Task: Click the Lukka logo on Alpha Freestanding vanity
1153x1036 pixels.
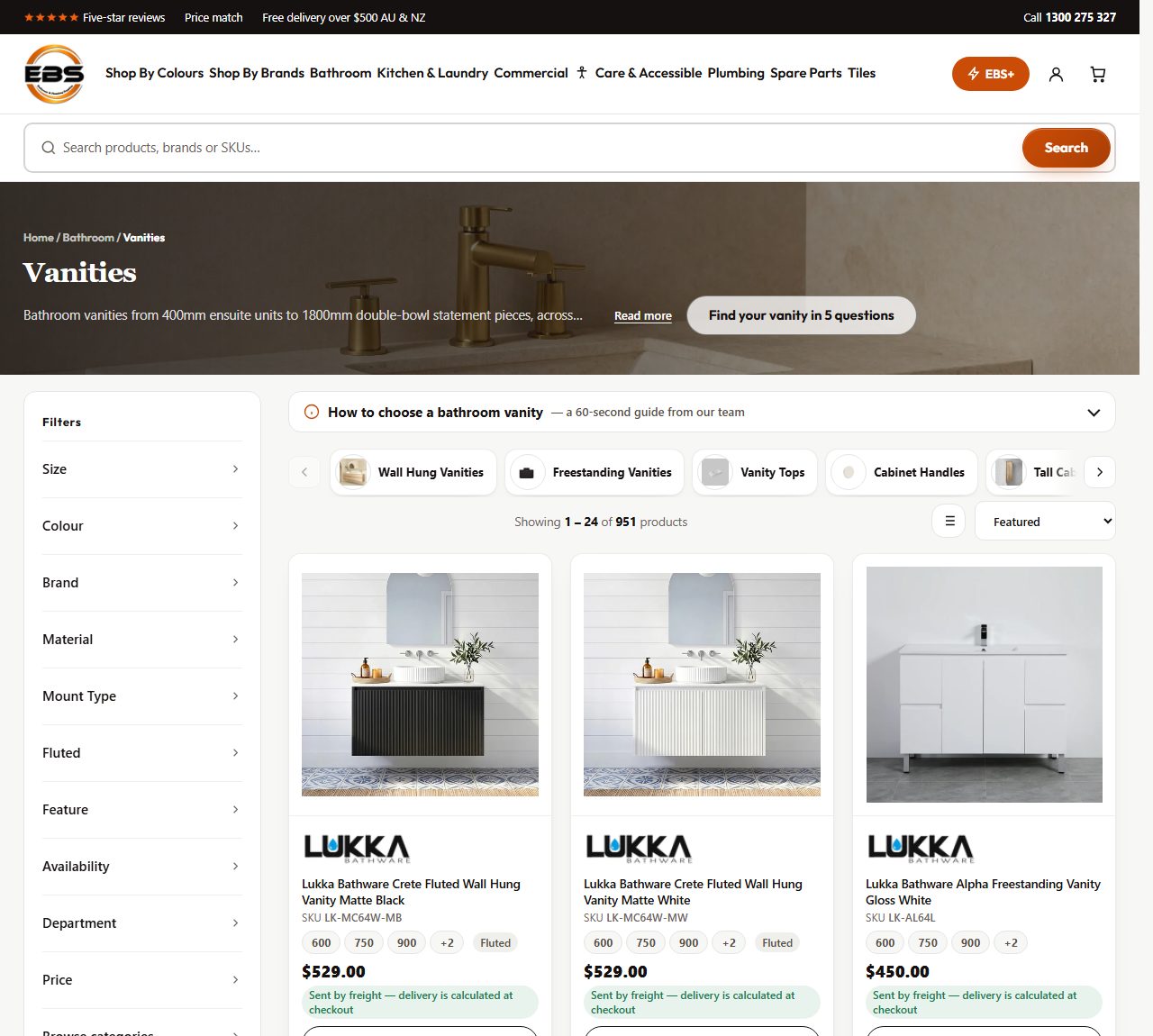Action: [x=921, y=849]
